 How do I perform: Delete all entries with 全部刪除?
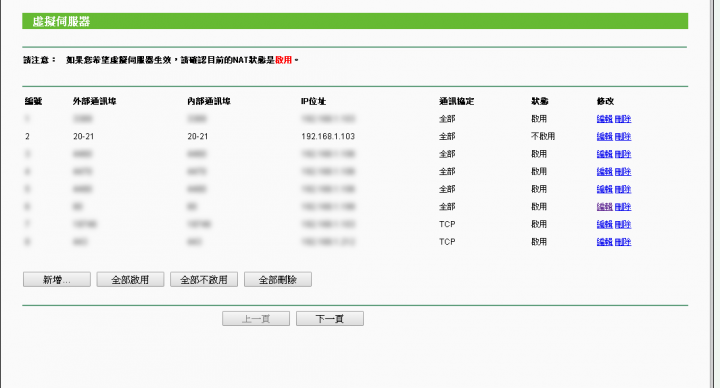pos(278,280)
